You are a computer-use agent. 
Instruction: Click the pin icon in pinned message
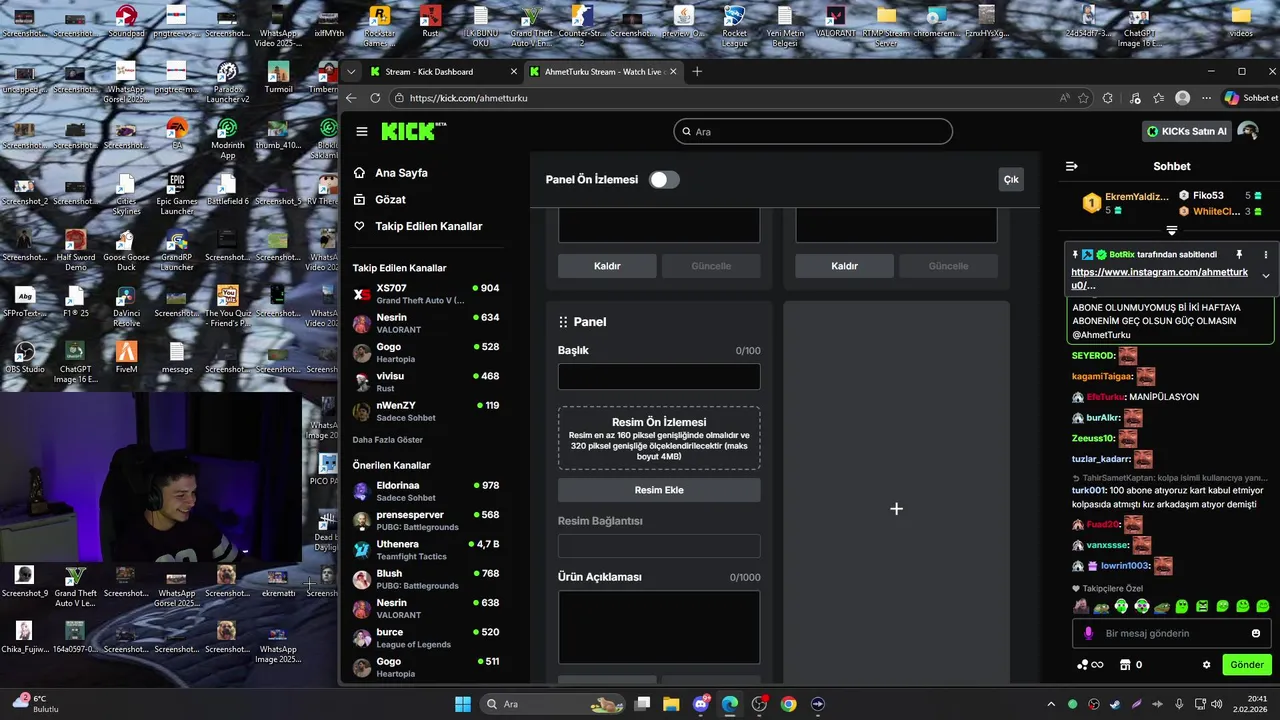[x=1239, y=254]
